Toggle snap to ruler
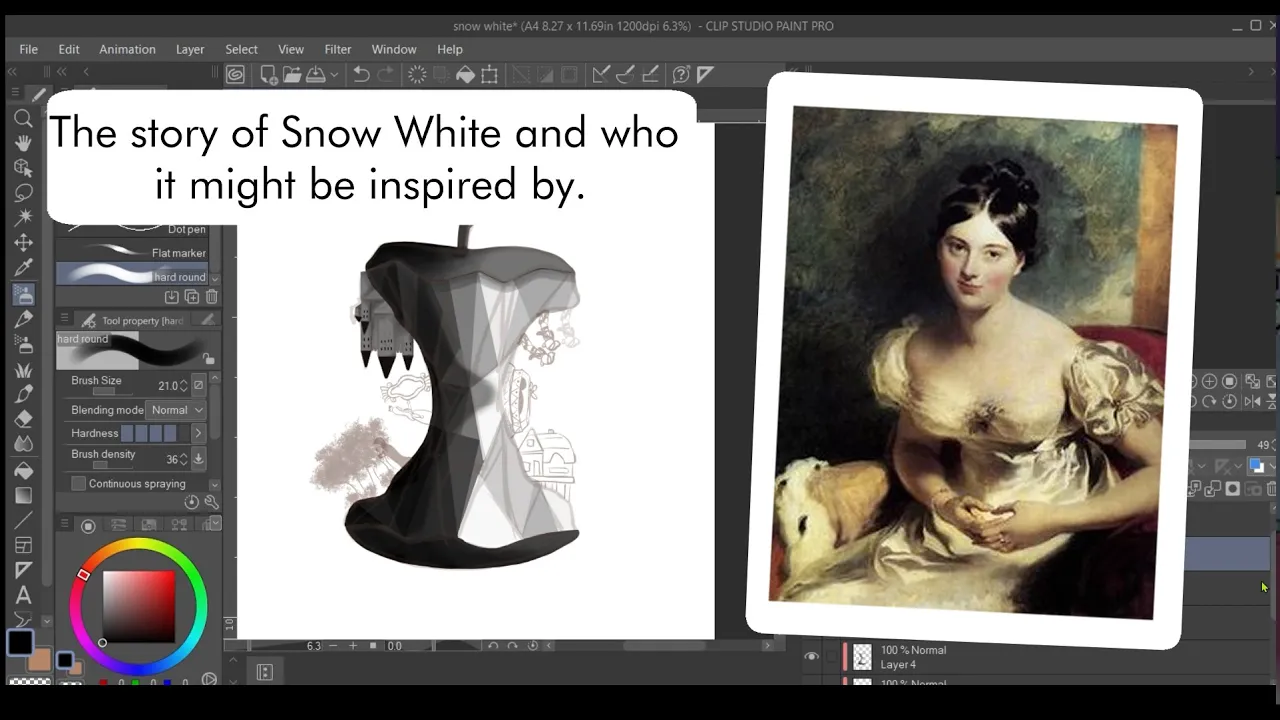The width and height of the screenshot is (1280, 720). pyautogui.click(x=601, y=74)
